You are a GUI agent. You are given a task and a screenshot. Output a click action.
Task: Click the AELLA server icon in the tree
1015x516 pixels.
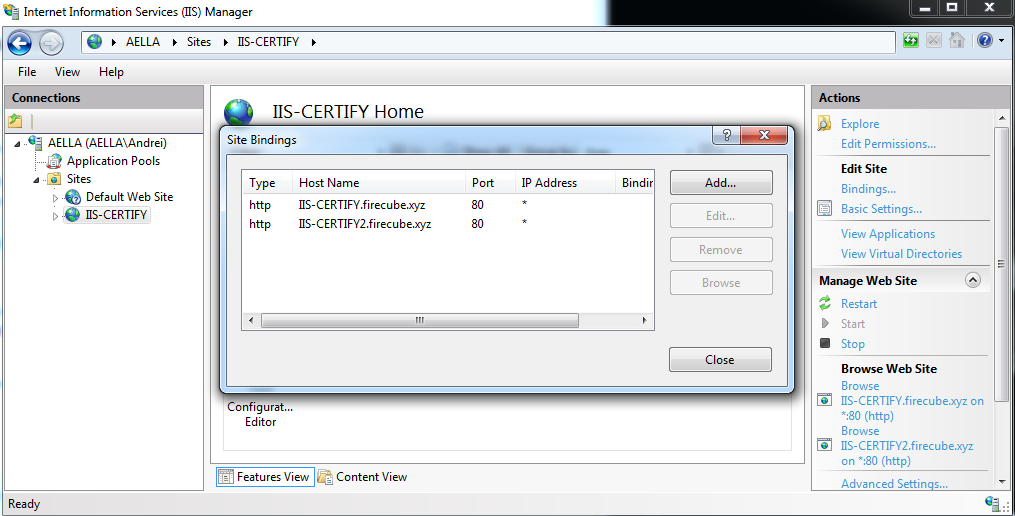36,142
